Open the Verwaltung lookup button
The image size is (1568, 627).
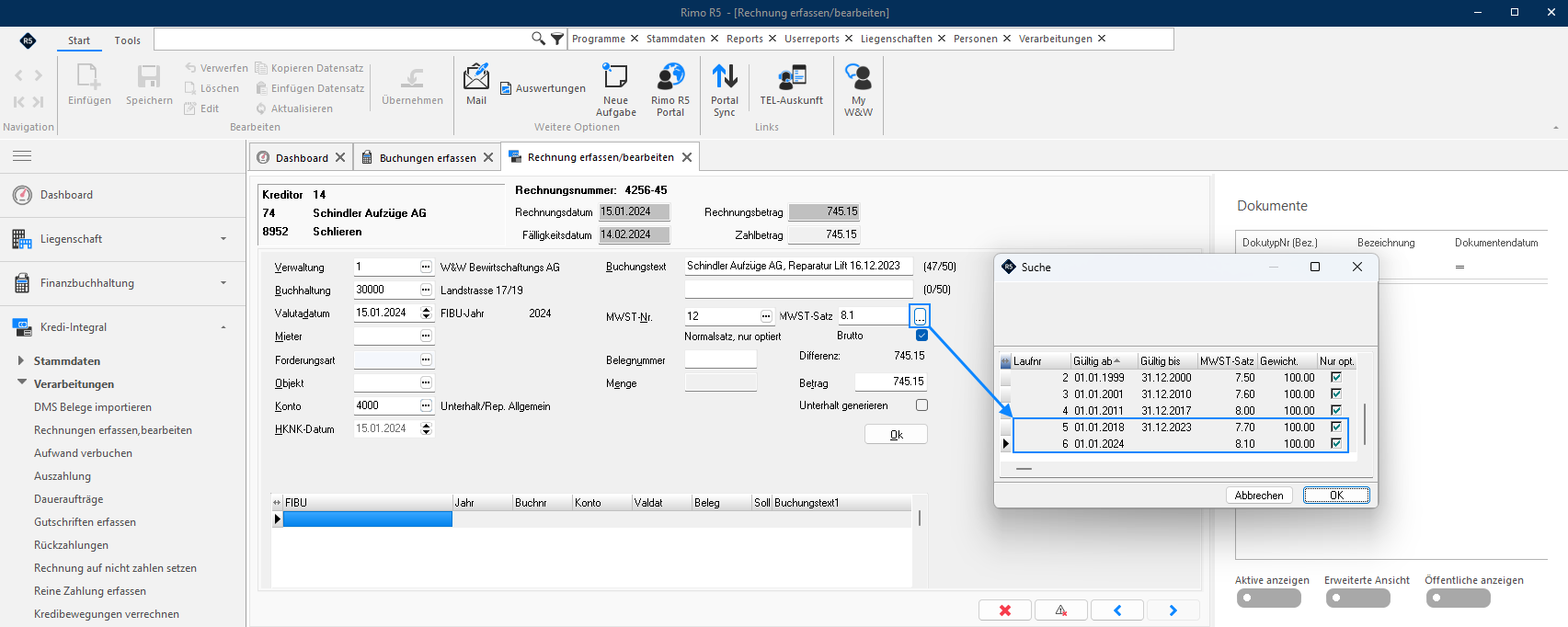tap(426, 267)
